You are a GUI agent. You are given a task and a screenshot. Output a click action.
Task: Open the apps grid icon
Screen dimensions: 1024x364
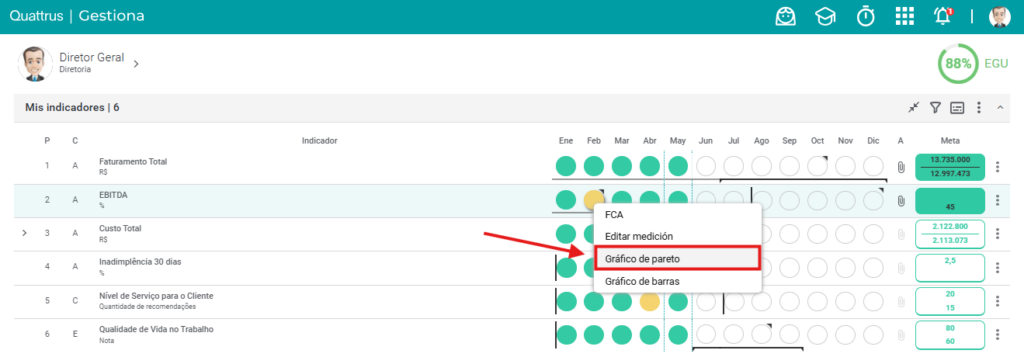click(904, 16)
